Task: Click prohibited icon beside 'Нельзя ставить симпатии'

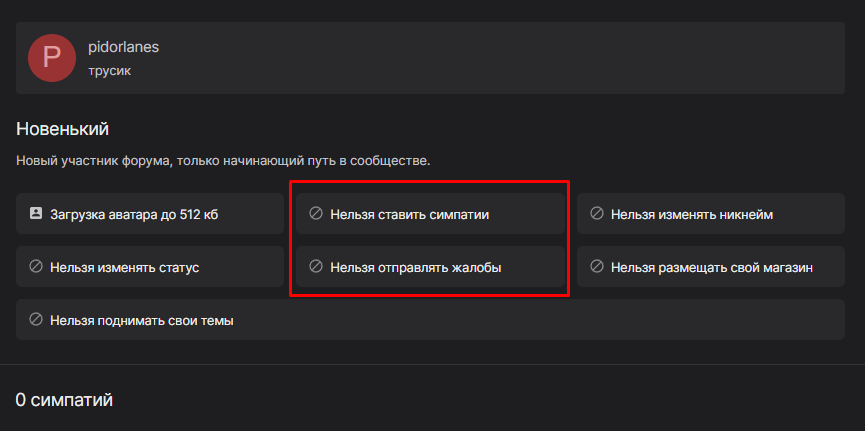Action: point(316,214)
